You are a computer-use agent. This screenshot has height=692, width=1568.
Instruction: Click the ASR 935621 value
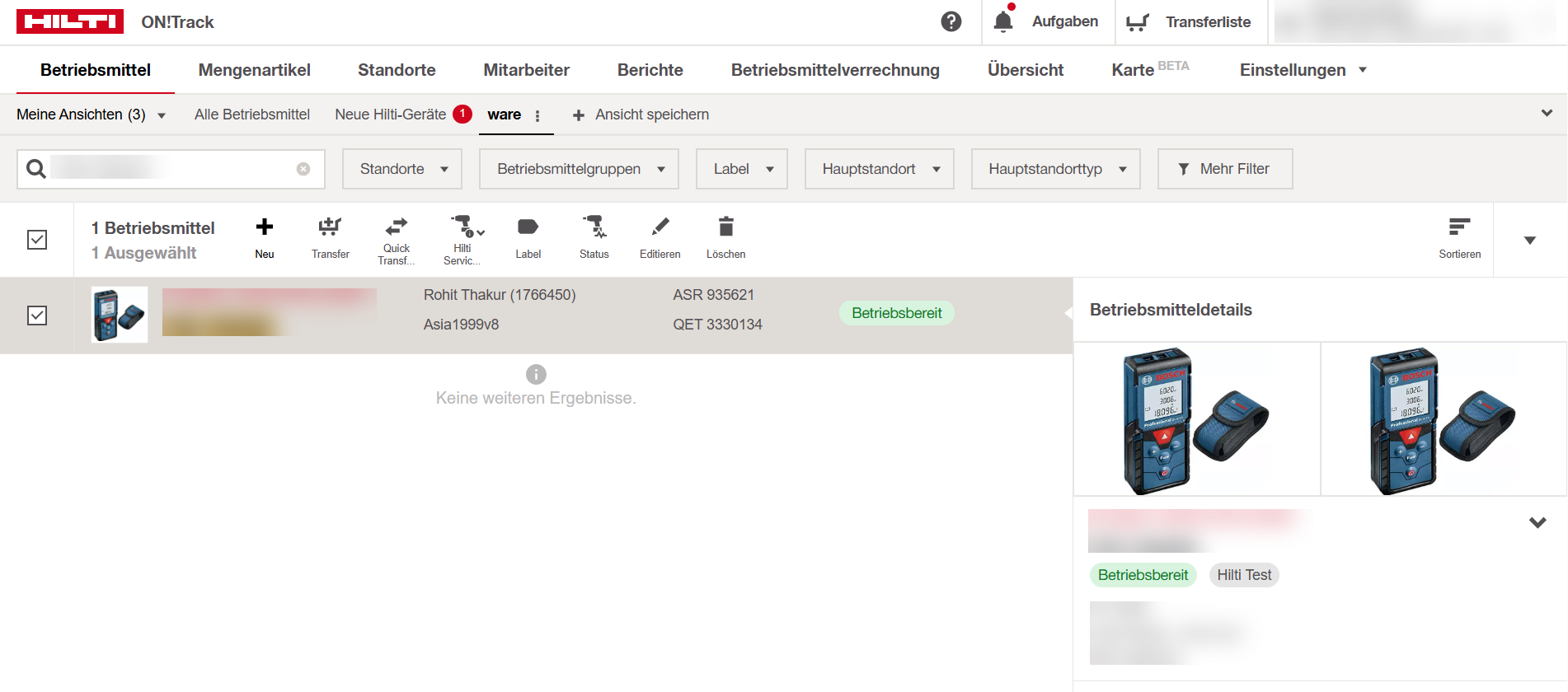click(x=713, y=295)
